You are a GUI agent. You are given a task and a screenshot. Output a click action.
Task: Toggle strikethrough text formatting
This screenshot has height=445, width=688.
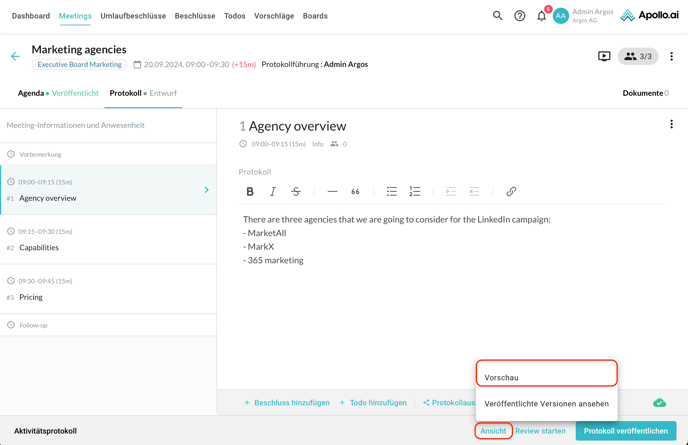pyautogui.click(x=296, y=192)
